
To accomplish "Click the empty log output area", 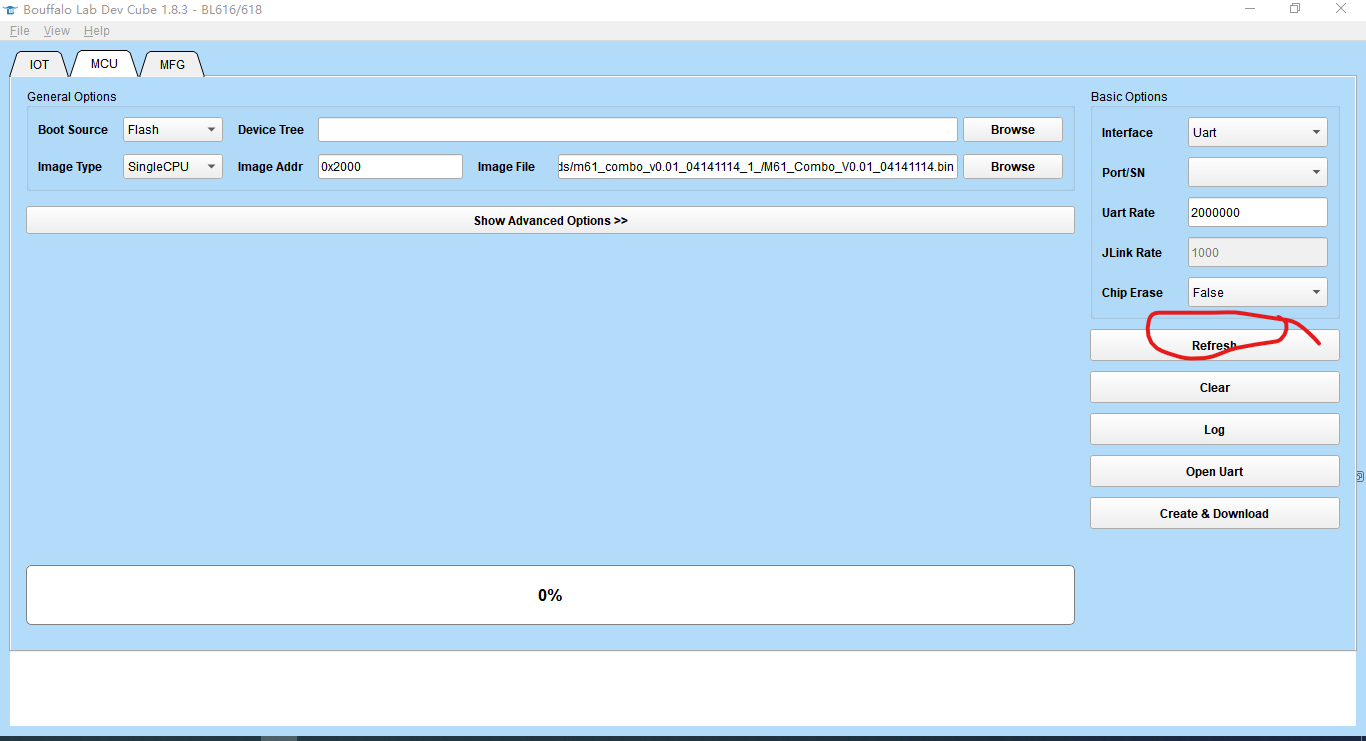I will tap(683, 688).
